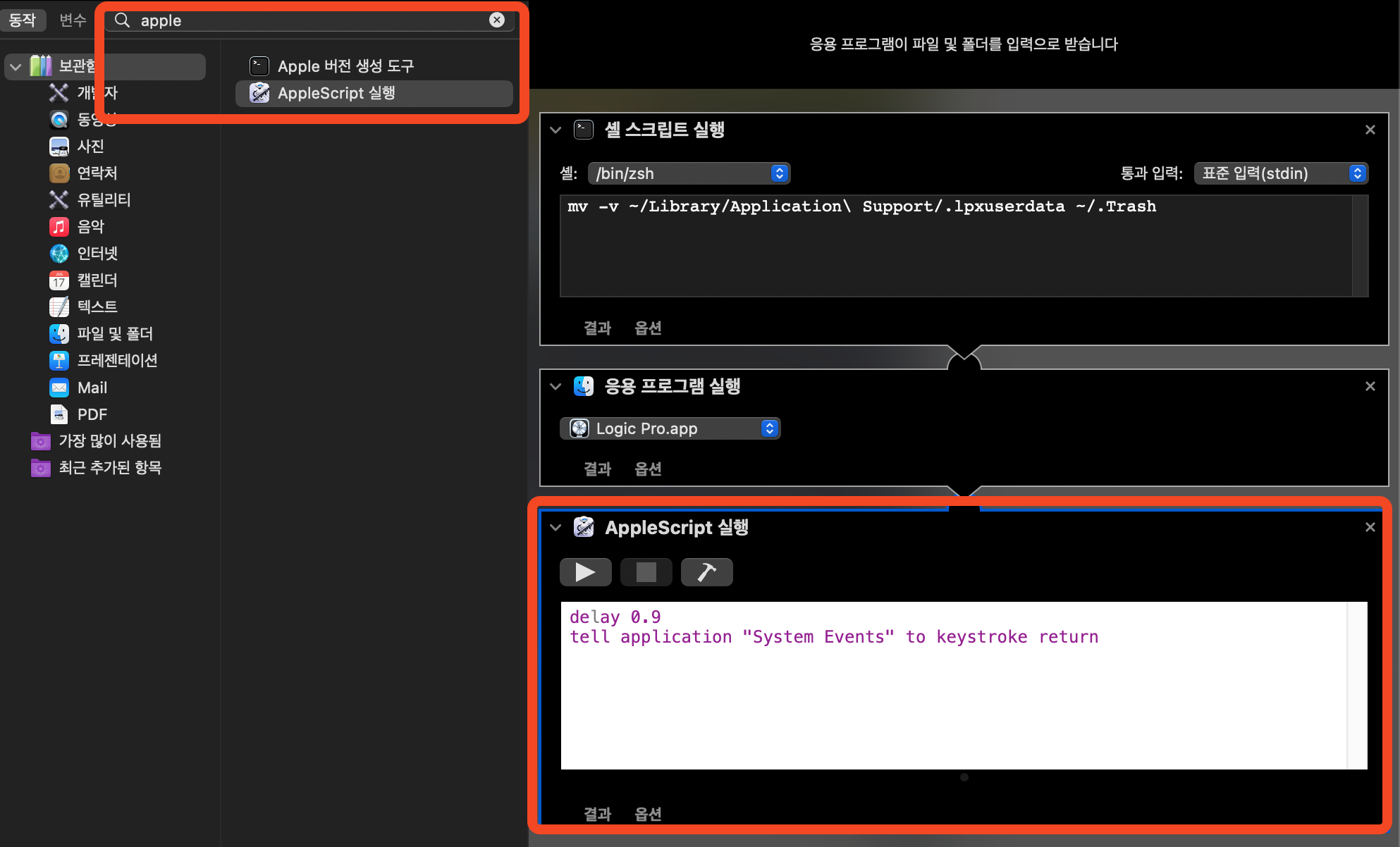Click the compile hammer icon
Viewport: 1400px width, 847px height.
pyautogui.click(x=706, y=572)
